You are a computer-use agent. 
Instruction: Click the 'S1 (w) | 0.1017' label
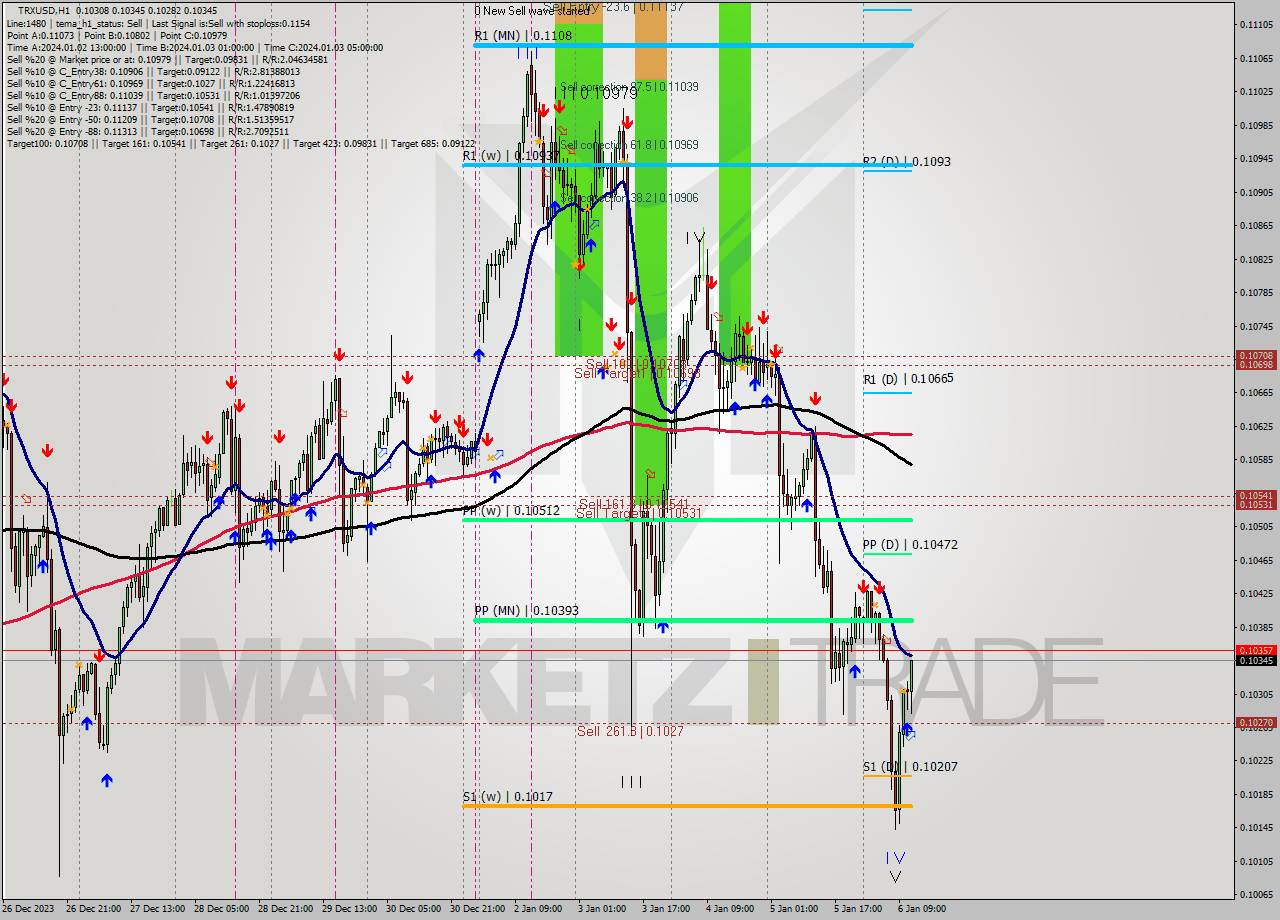[507, 797]
